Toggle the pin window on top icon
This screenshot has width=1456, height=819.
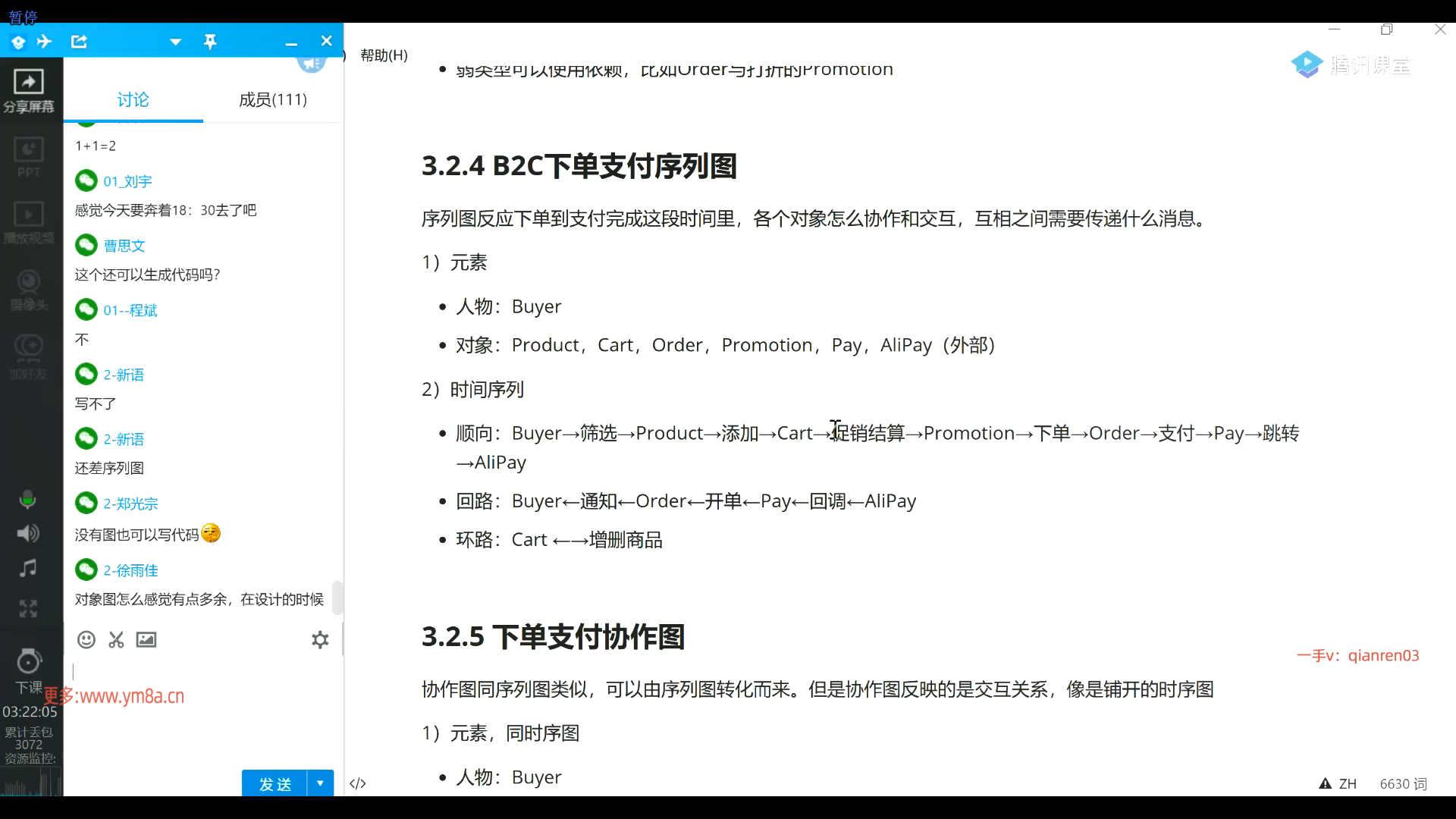(210, 42)
